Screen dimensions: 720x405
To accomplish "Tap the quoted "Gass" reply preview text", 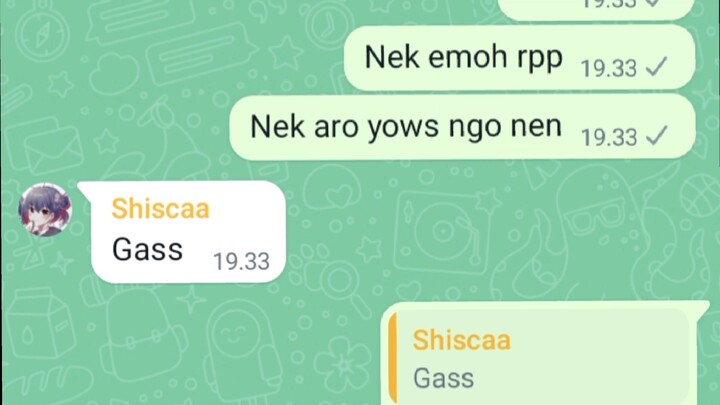I will point(444,379).
